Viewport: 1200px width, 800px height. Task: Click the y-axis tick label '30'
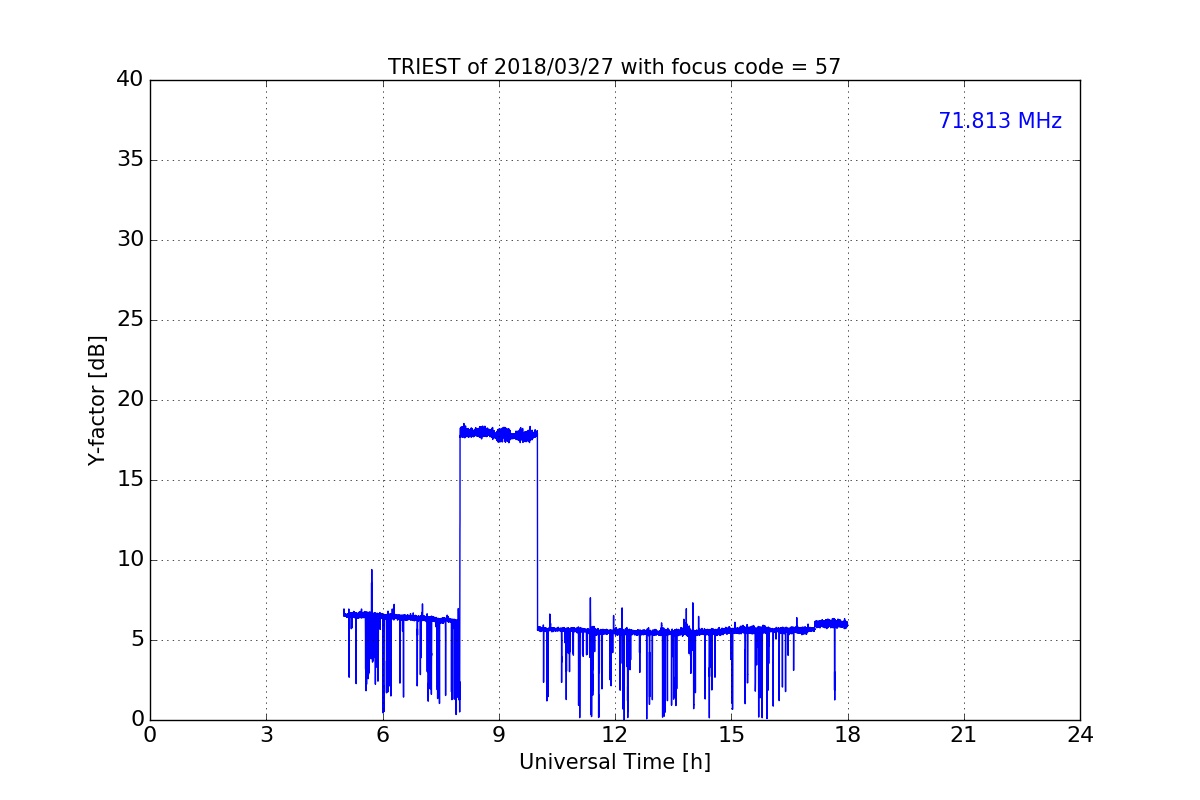click(x=130, y=240)
